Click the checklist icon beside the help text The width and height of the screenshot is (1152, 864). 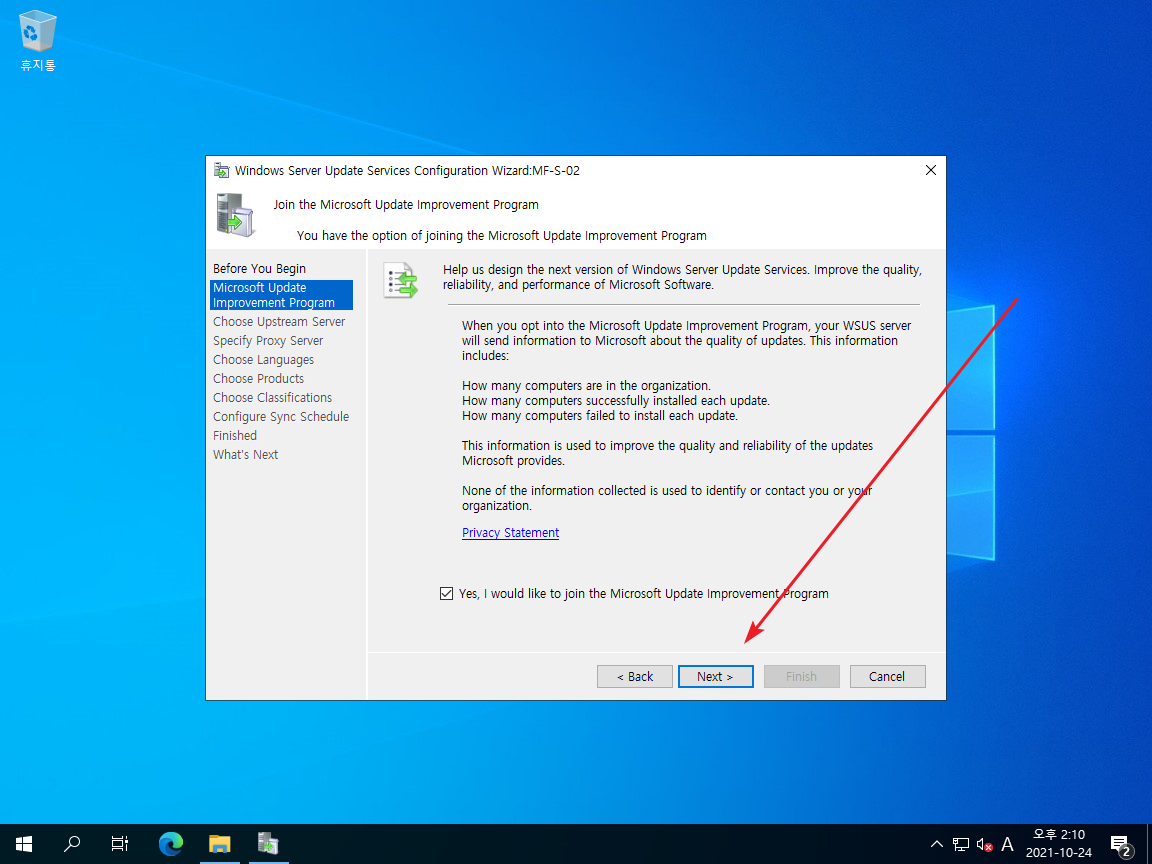click(400, 281)
